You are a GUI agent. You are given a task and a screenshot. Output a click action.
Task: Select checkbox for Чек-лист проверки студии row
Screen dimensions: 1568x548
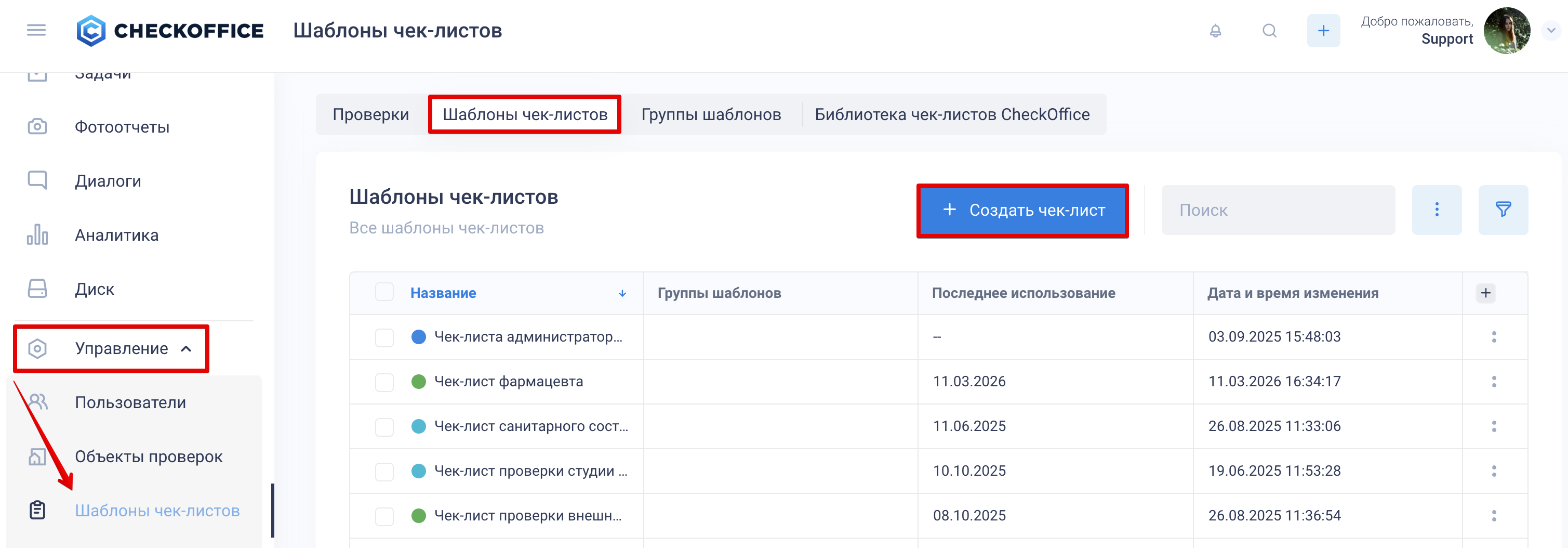click(384, 471)
